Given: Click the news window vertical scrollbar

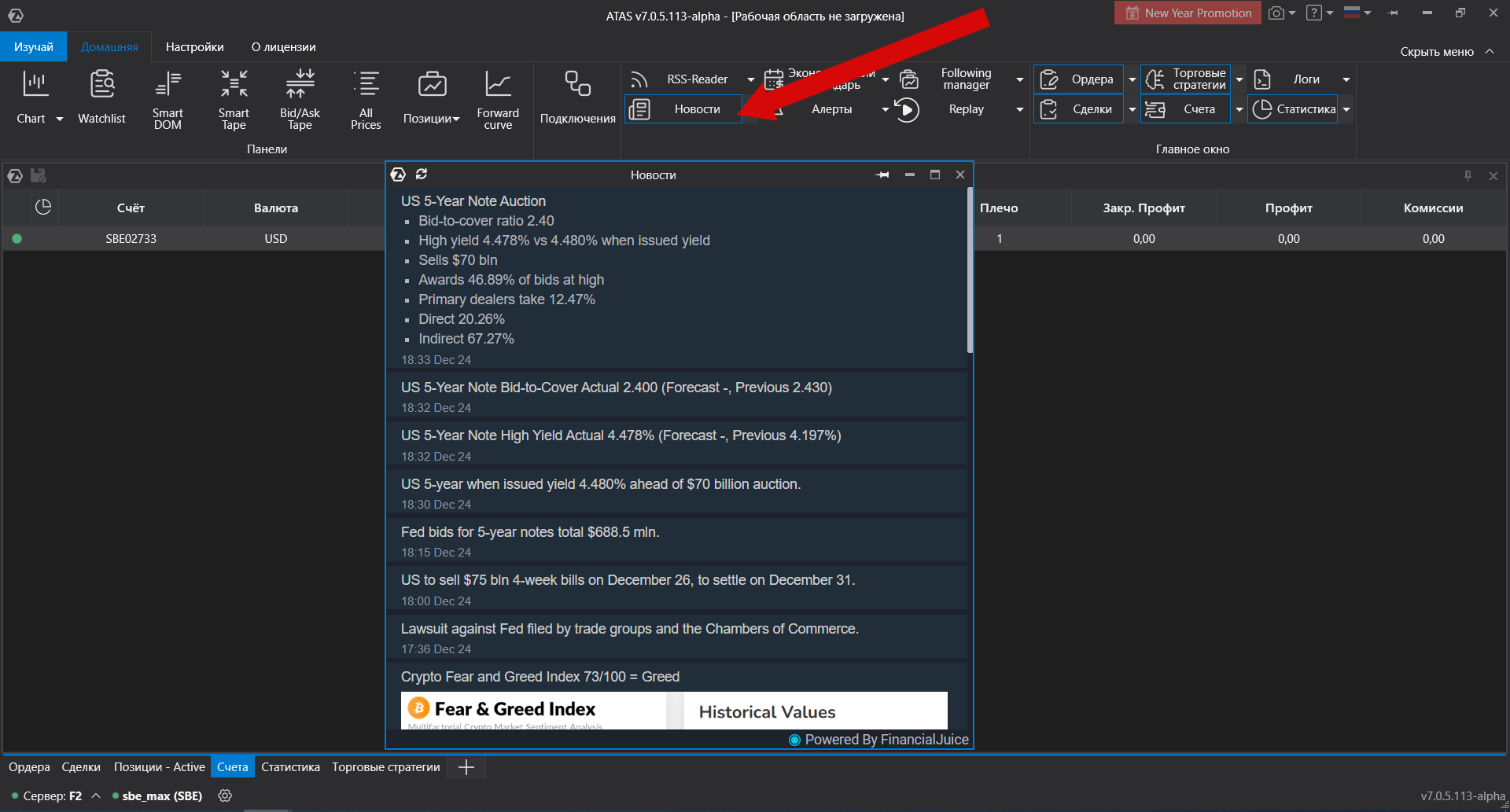Looking at the screenshot, I should click(x=970, y=270).
